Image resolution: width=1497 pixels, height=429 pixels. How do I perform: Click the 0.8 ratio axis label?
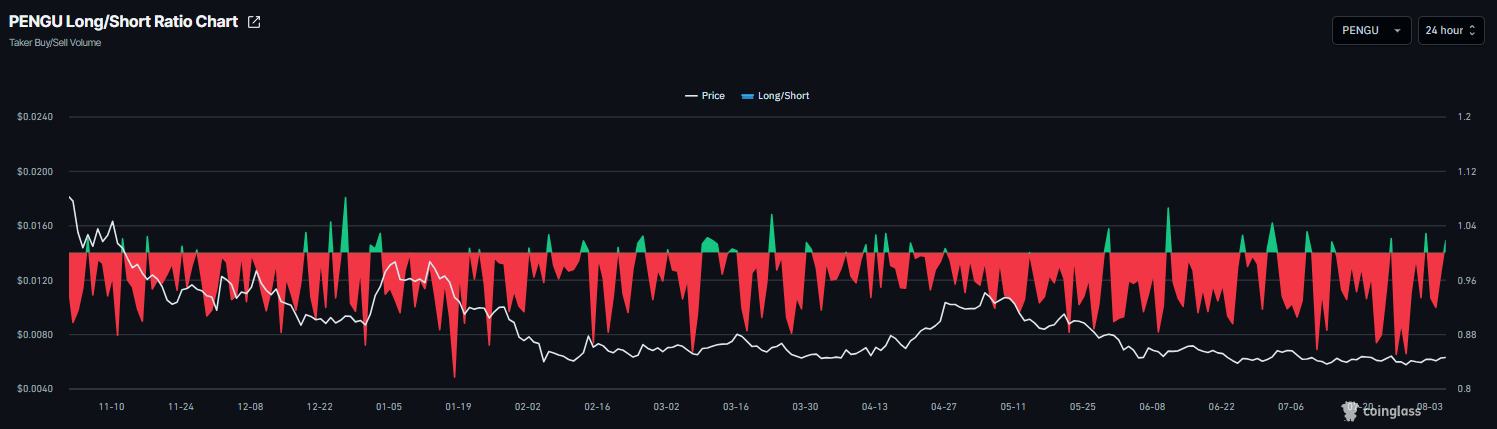point(1464,389)
